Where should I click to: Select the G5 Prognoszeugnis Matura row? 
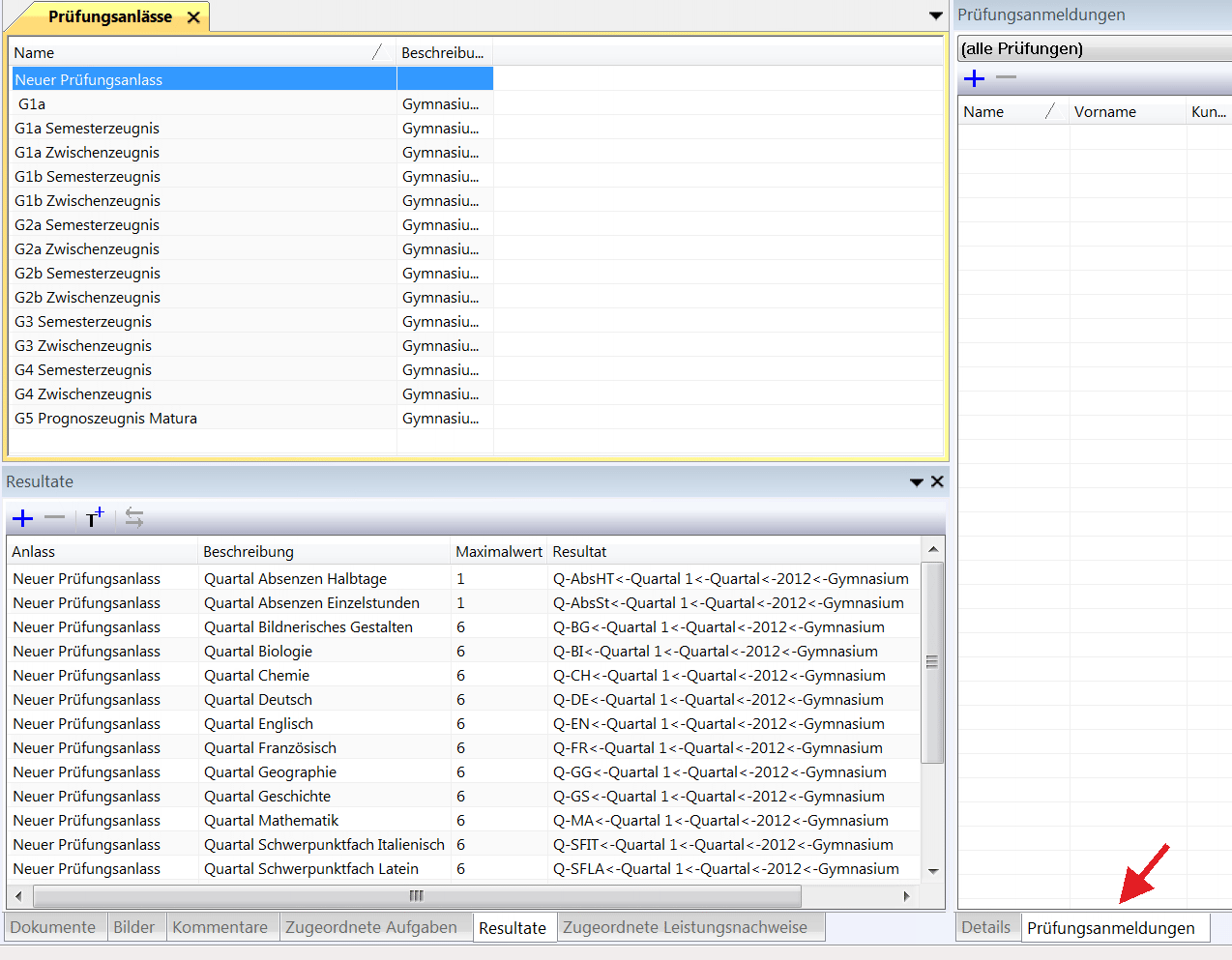106,419
